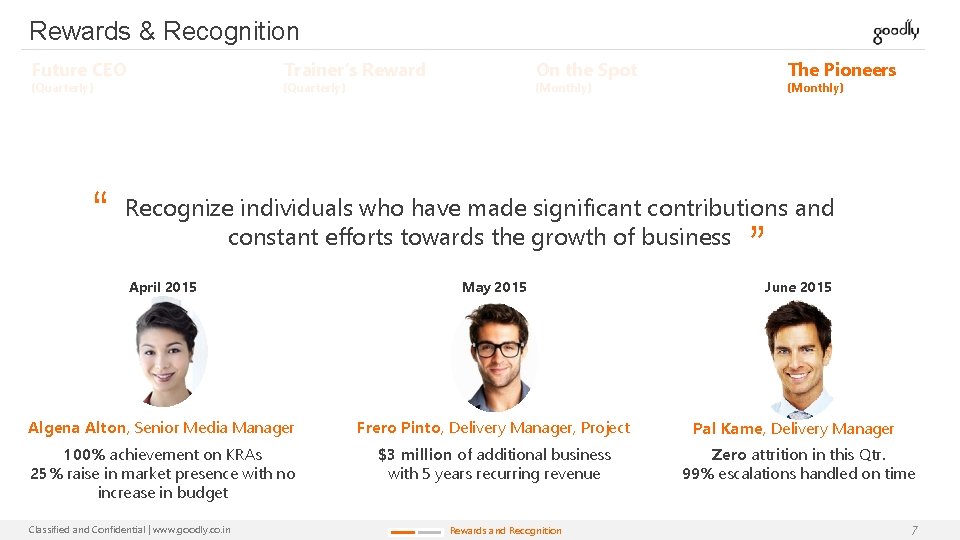Click Pal Kame's photo

[797, 357]
